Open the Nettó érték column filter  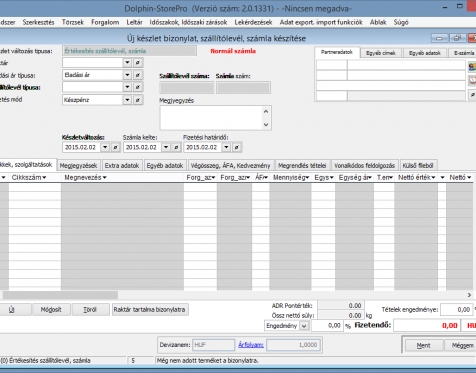pyautogui.click(x=433, y=178)
